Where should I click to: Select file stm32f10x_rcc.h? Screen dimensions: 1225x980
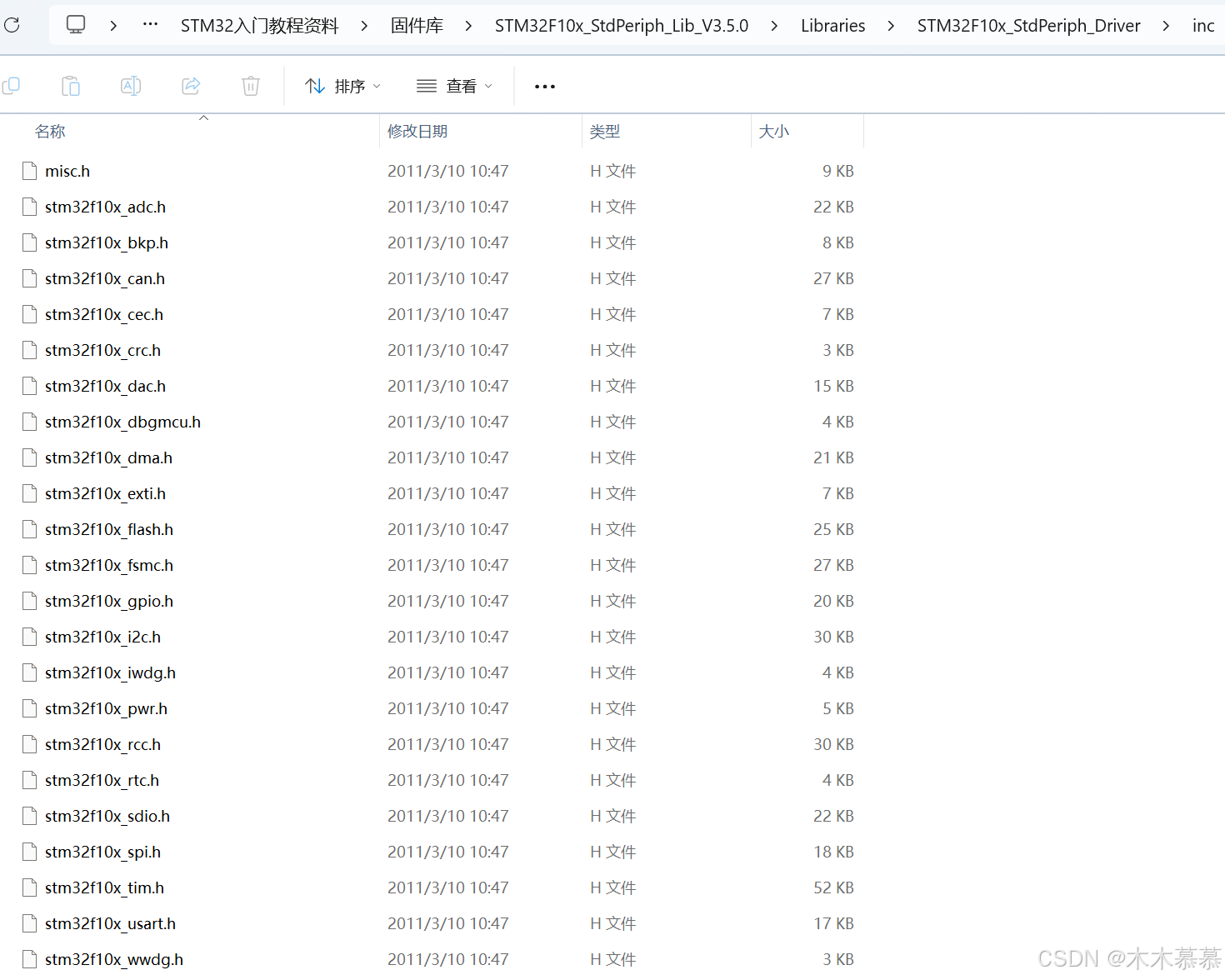(102, 744)
